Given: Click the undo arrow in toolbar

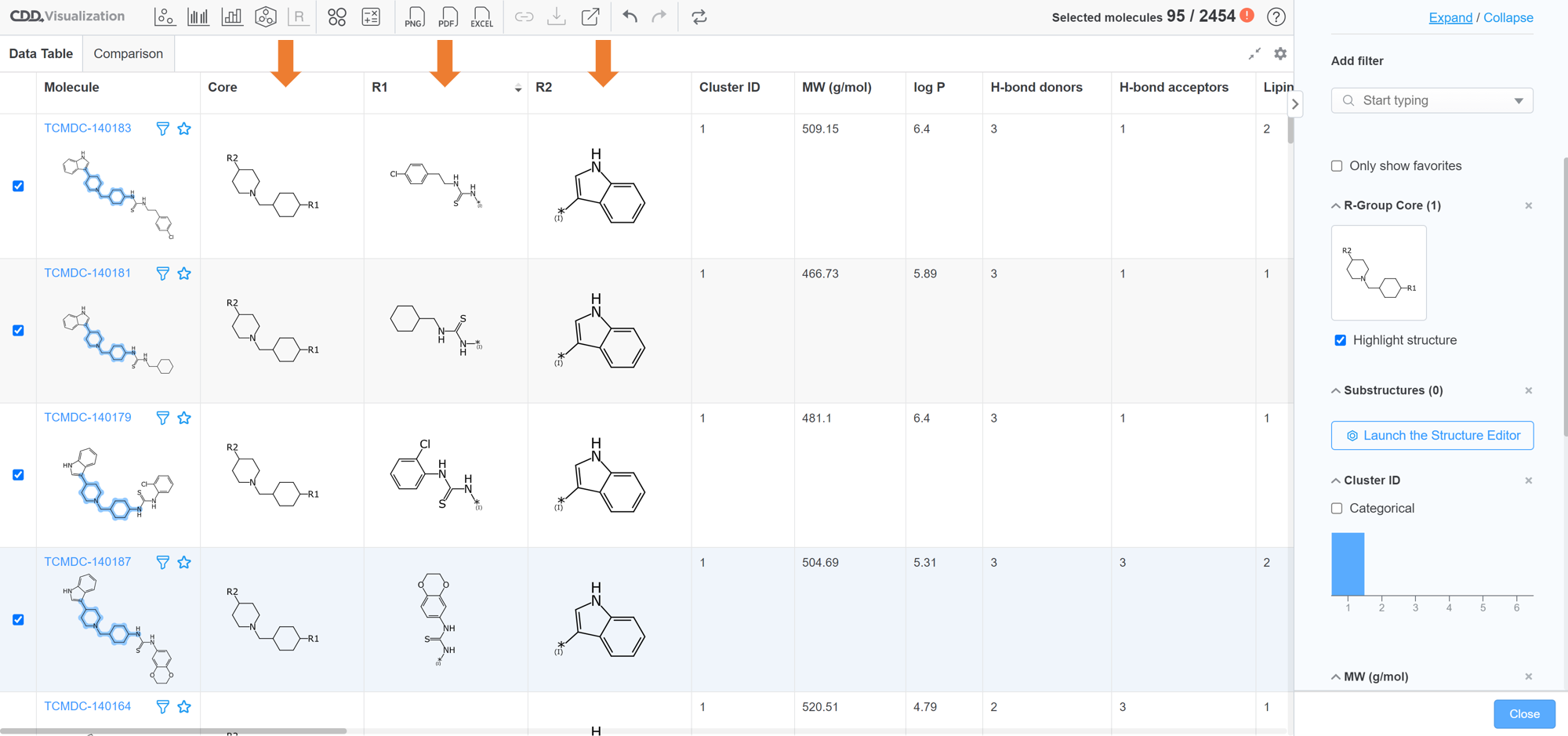Looking at the screenshot, I should pos(630,16).
